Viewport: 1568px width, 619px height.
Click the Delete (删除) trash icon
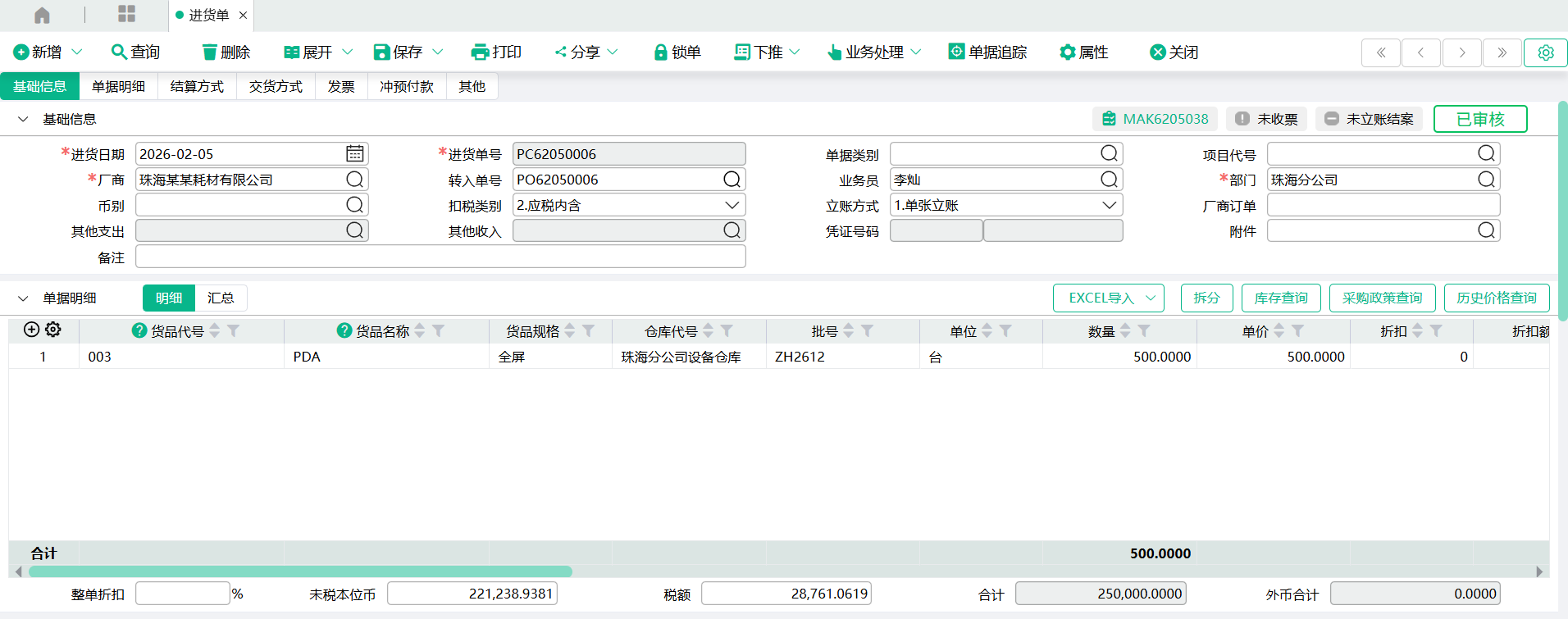click(x=210, y=52)
